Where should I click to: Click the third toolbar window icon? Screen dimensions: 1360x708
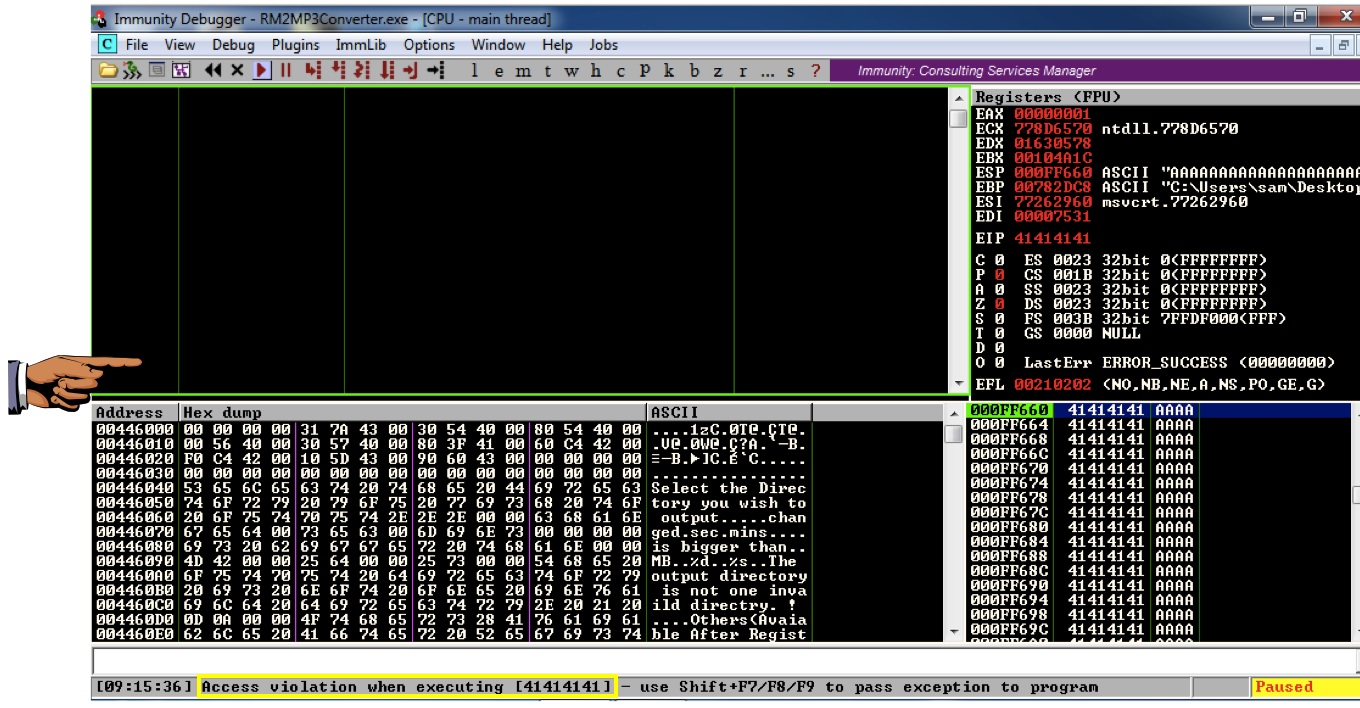[157, 70]
